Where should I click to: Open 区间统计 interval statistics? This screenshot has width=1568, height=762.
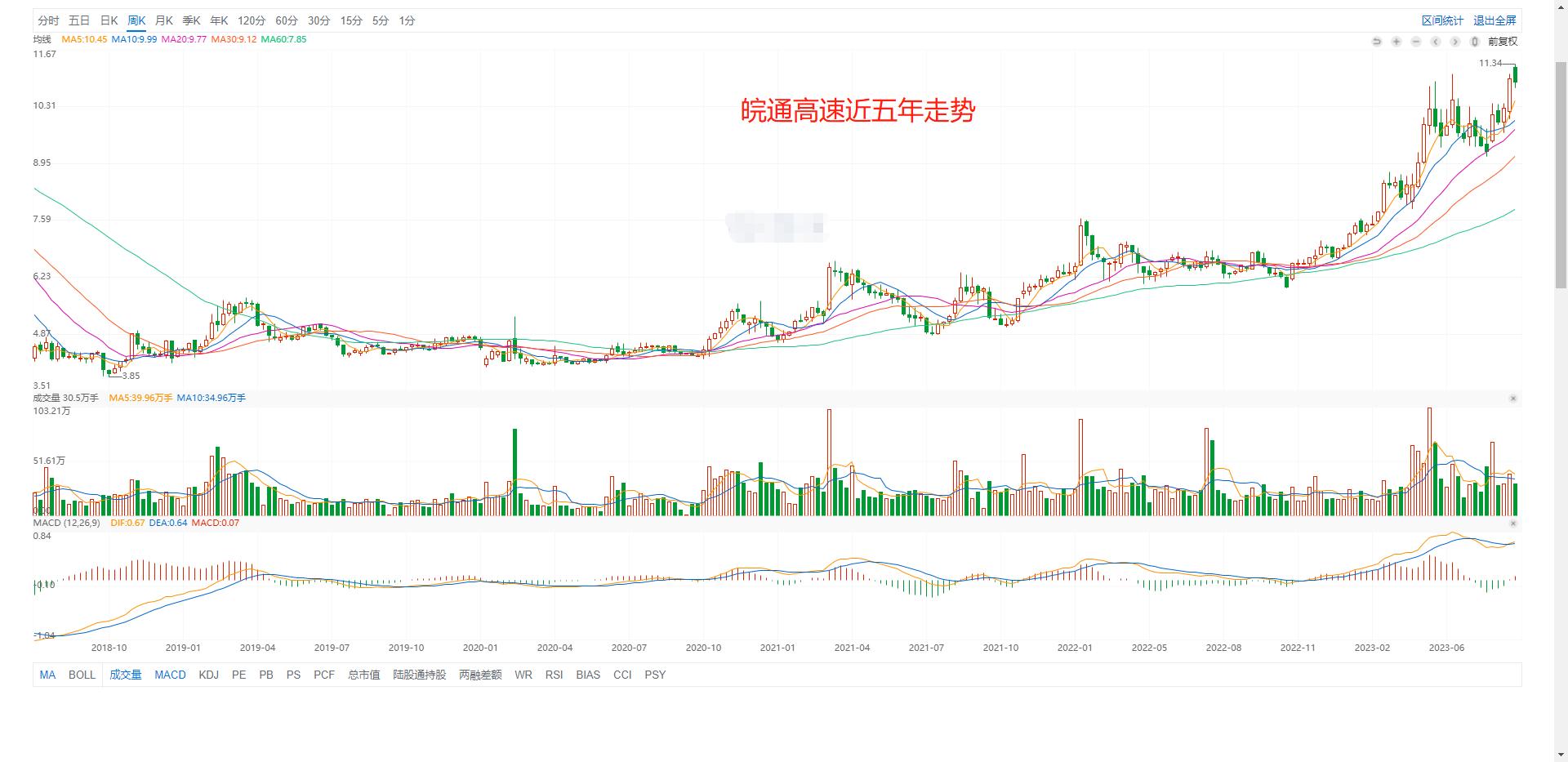coord(1444,20)
